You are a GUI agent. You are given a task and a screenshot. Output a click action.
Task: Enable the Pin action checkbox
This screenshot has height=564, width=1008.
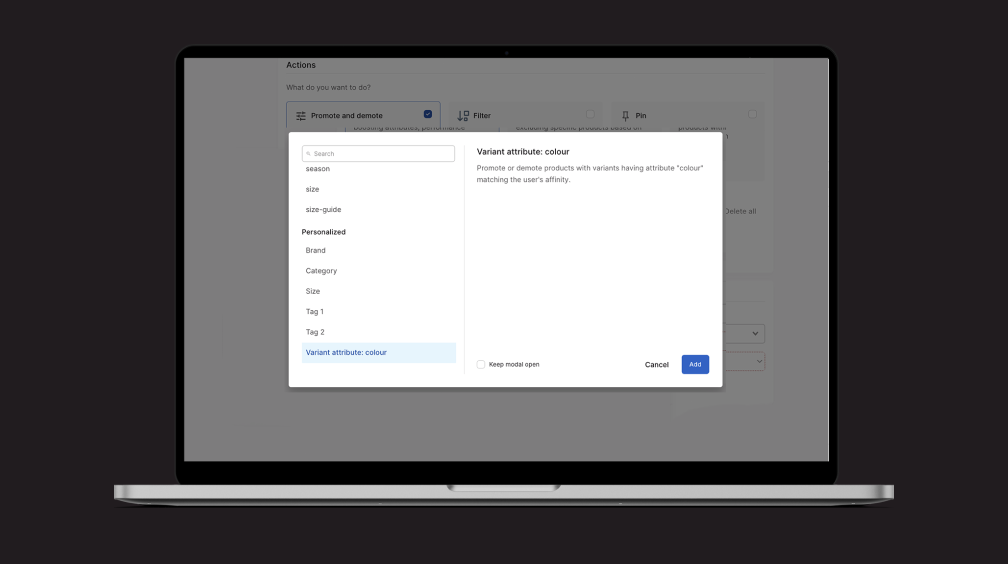click(752, 114)
